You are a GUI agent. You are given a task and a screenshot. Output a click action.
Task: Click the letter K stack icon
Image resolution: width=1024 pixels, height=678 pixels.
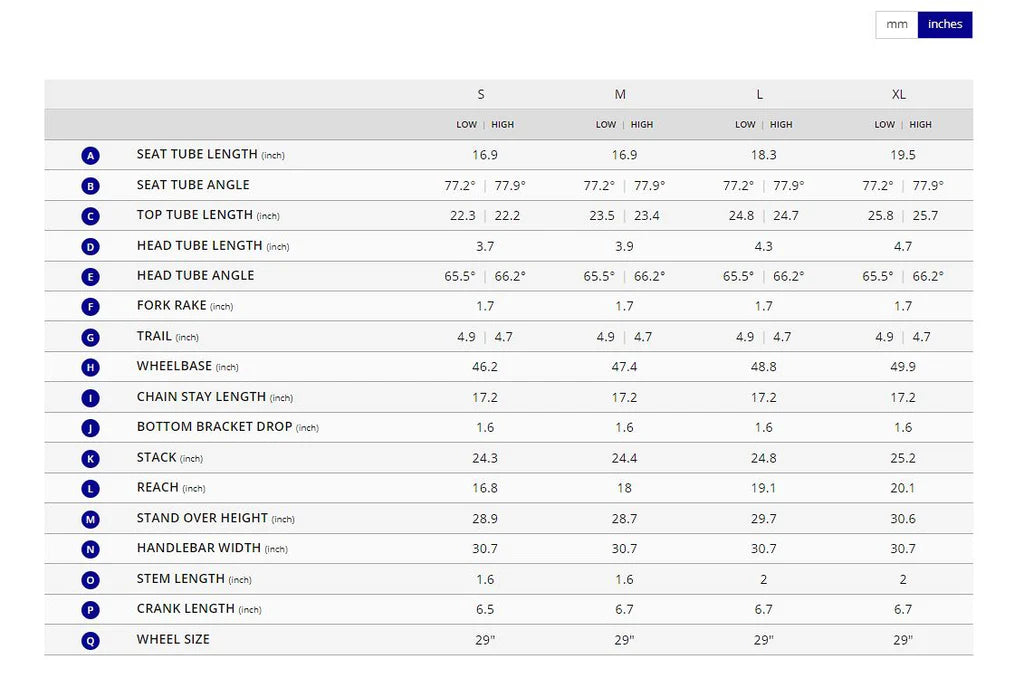click(91, 459)
